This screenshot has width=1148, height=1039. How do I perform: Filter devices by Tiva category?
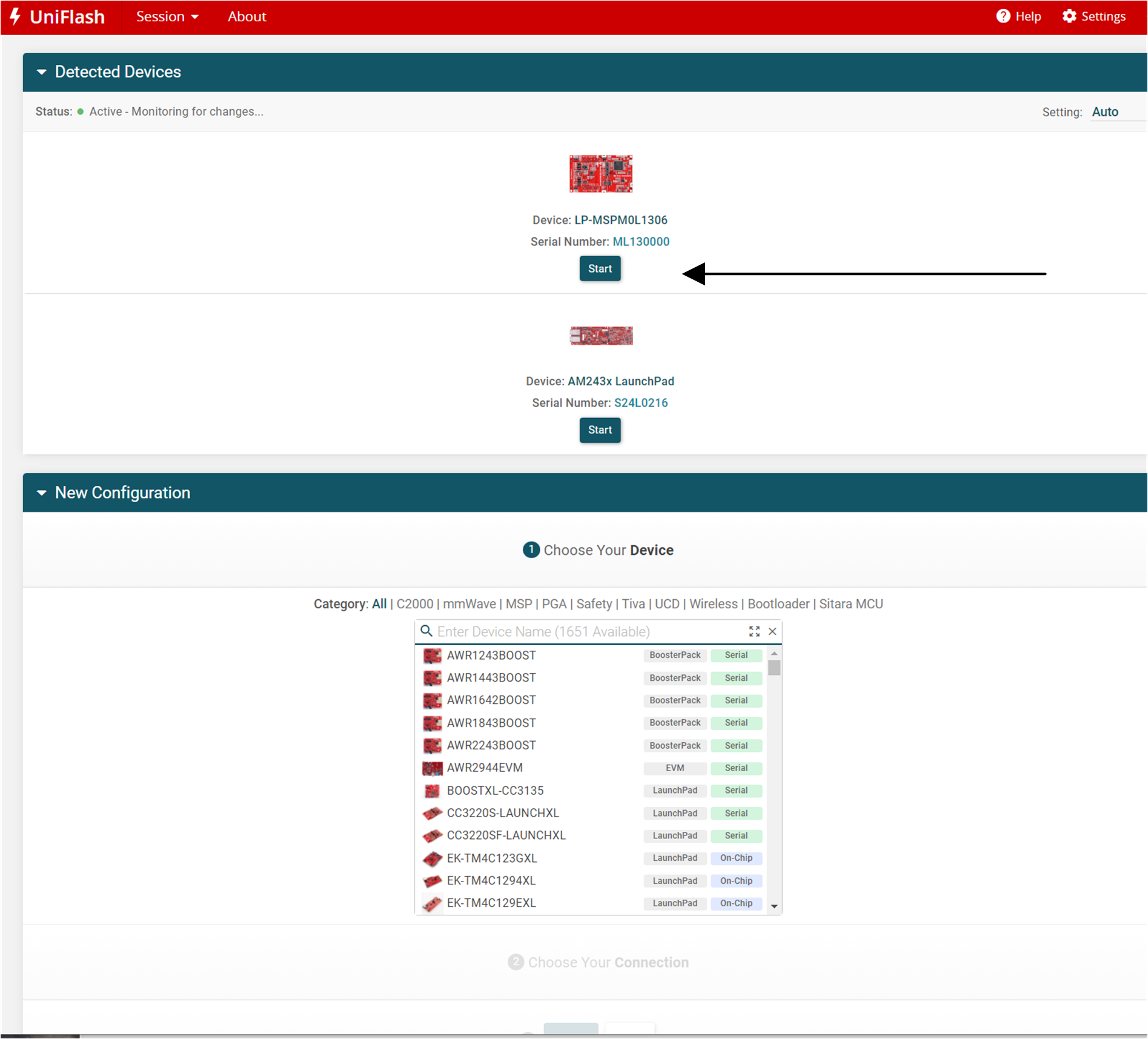[x=633, y=604]
